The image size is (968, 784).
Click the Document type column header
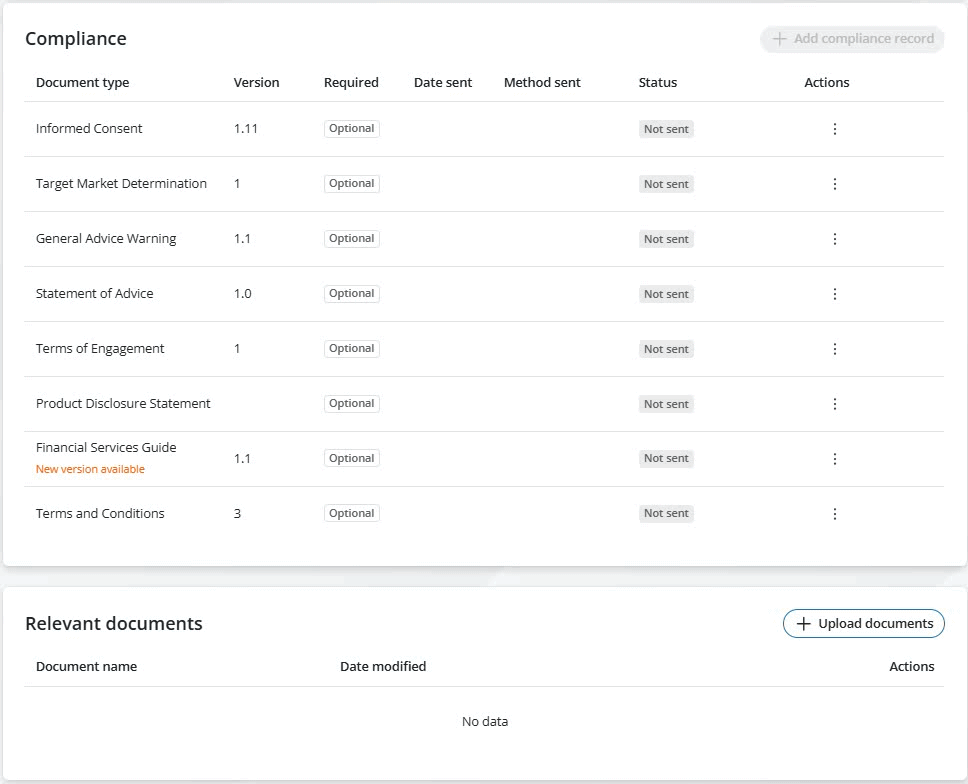82,83
